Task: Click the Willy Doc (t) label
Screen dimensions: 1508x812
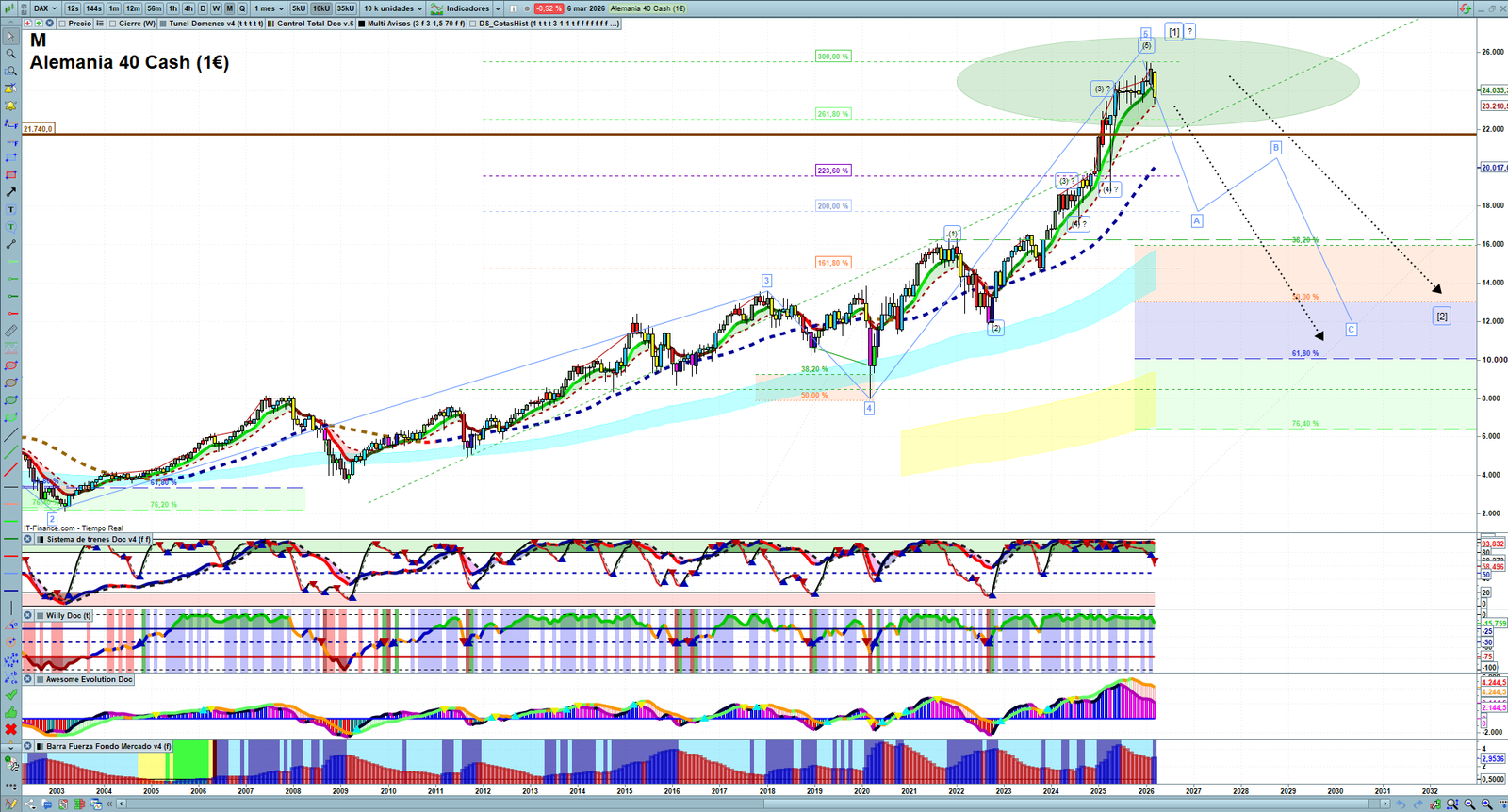Action: point(69,616)
